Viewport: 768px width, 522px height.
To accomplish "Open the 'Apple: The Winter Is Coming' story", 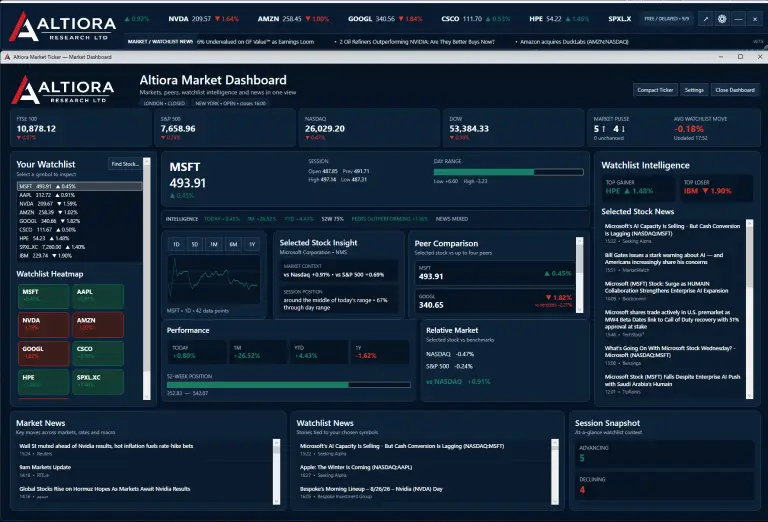I will click(x=356, y=467).
